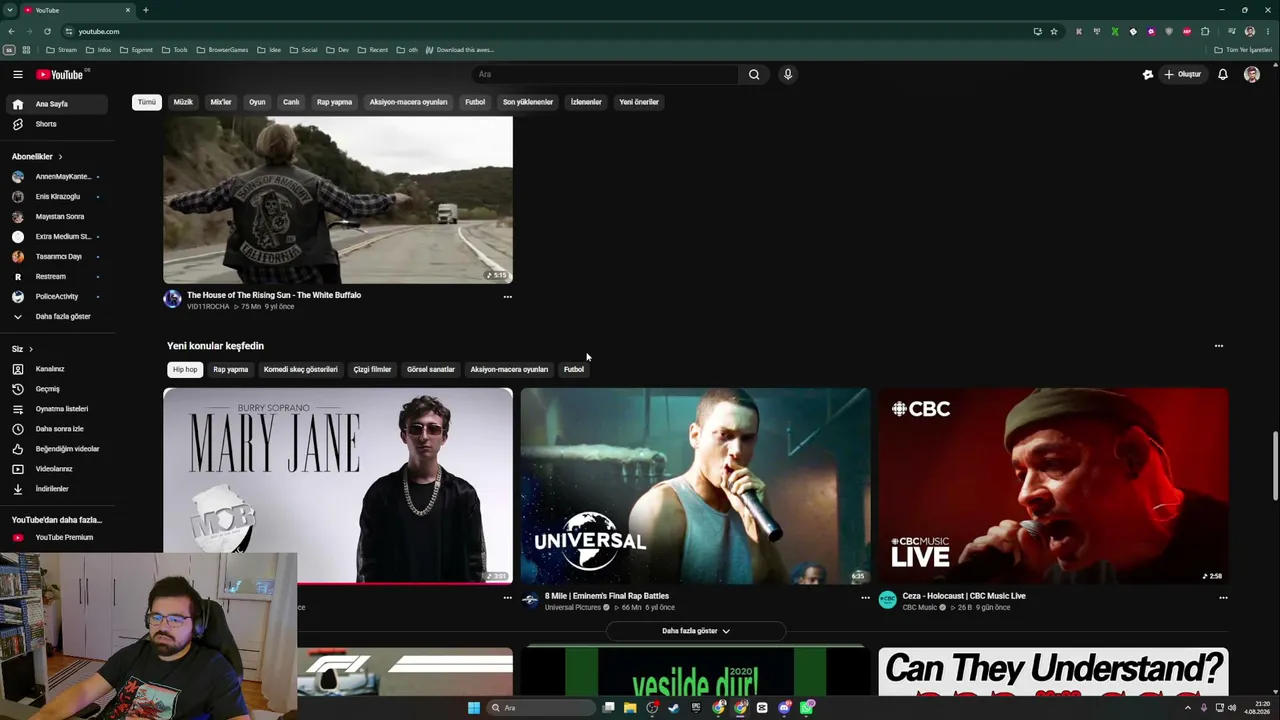The width and height of the screenshot is (1280, 720).
Task: Open the Oluştur create menu
Action: (x=1182, y=74)
